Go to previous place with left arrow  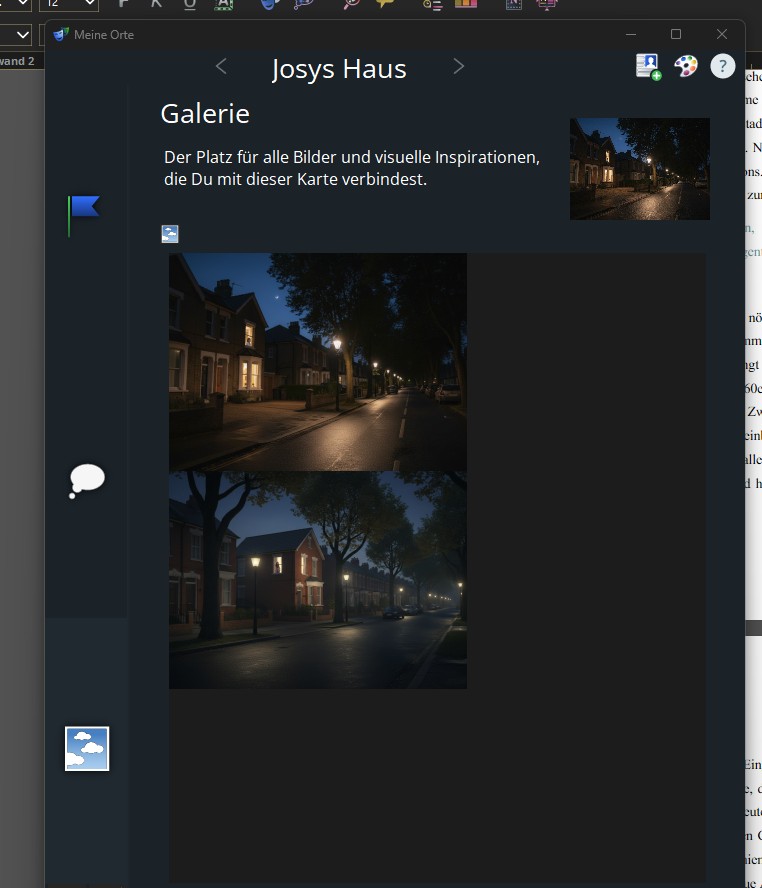[221, 66]
